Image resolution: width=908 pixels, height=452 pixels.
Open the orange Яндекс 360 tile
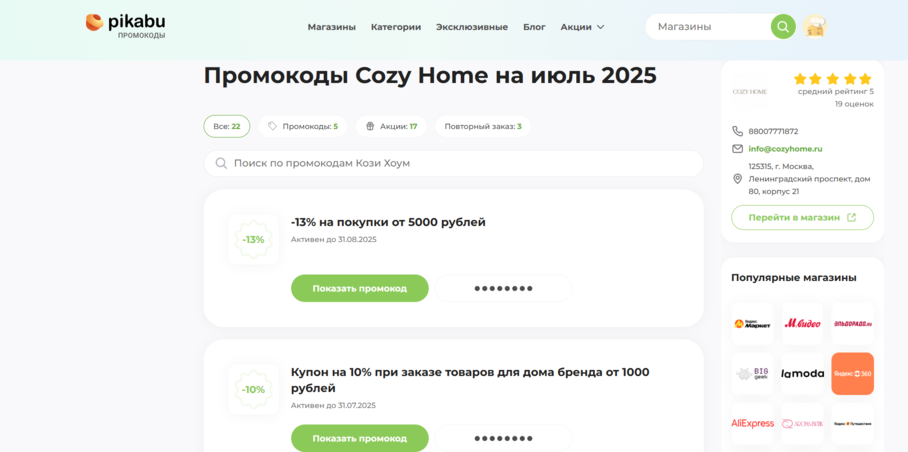click(x=852, y=374)
